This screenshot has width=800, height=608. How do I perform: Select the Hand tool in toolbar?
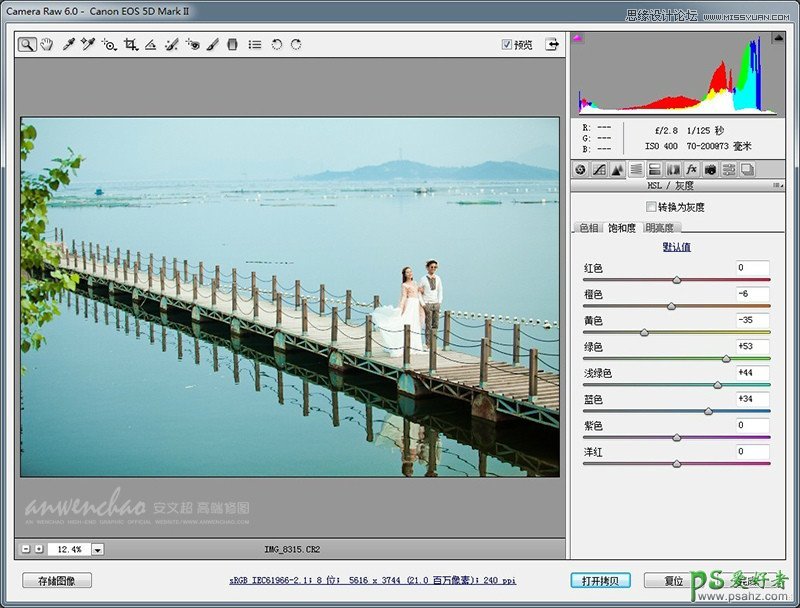coord(46,45)
